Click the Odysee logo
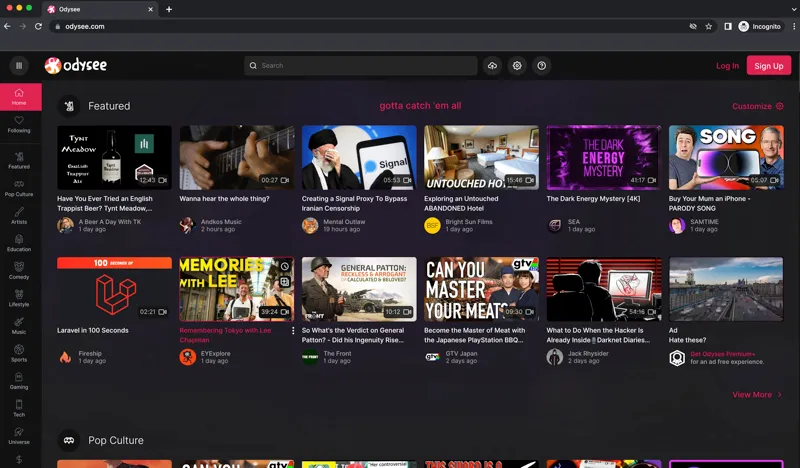 [x=76, y=65]
